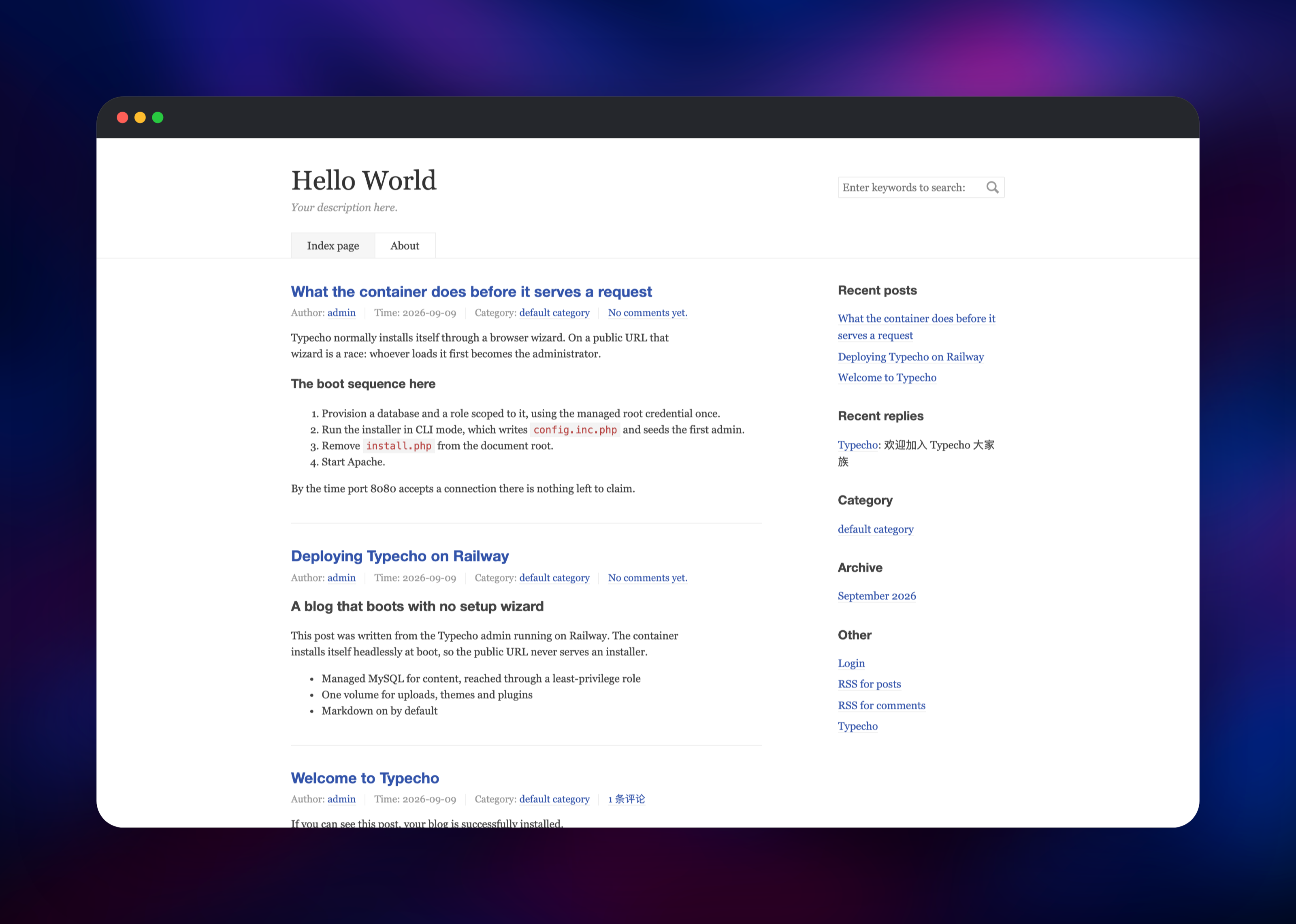Click the yellow minimize window button
This screenshot has width=1296, height=924.
140,117
